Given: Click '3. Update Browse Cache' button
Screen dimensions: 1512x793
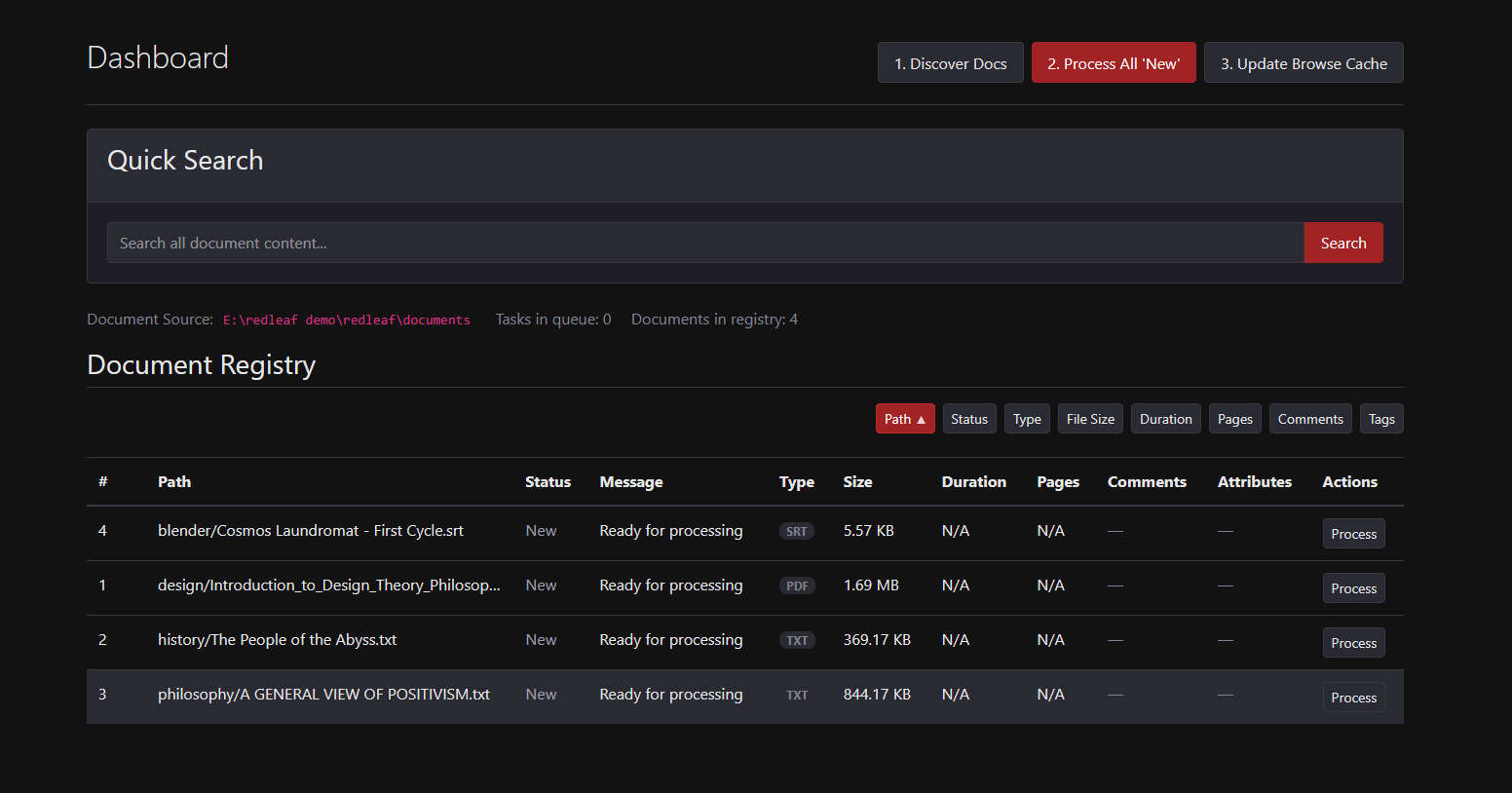Looking at the screenshot, I should tap(1303, 63).
